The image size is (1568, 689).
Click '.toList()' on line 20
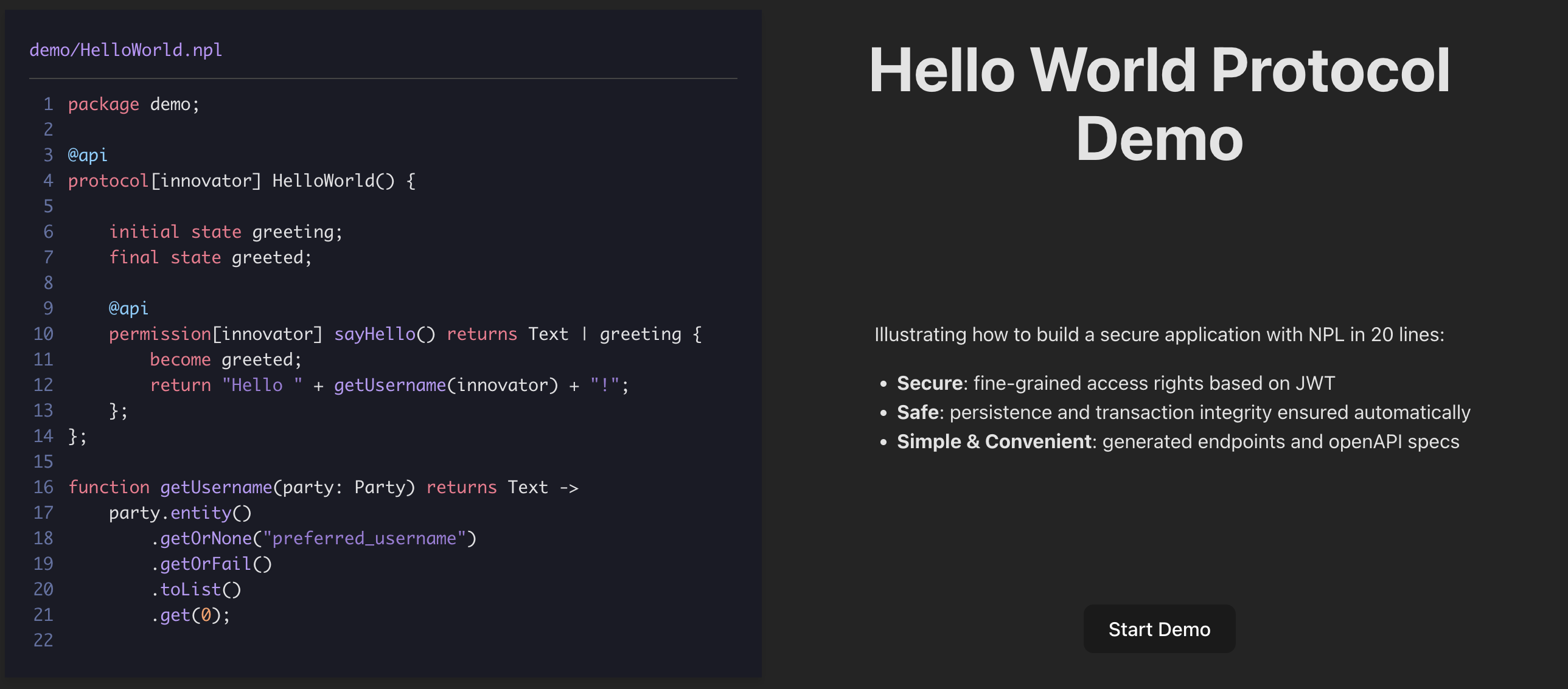point(195,589)
